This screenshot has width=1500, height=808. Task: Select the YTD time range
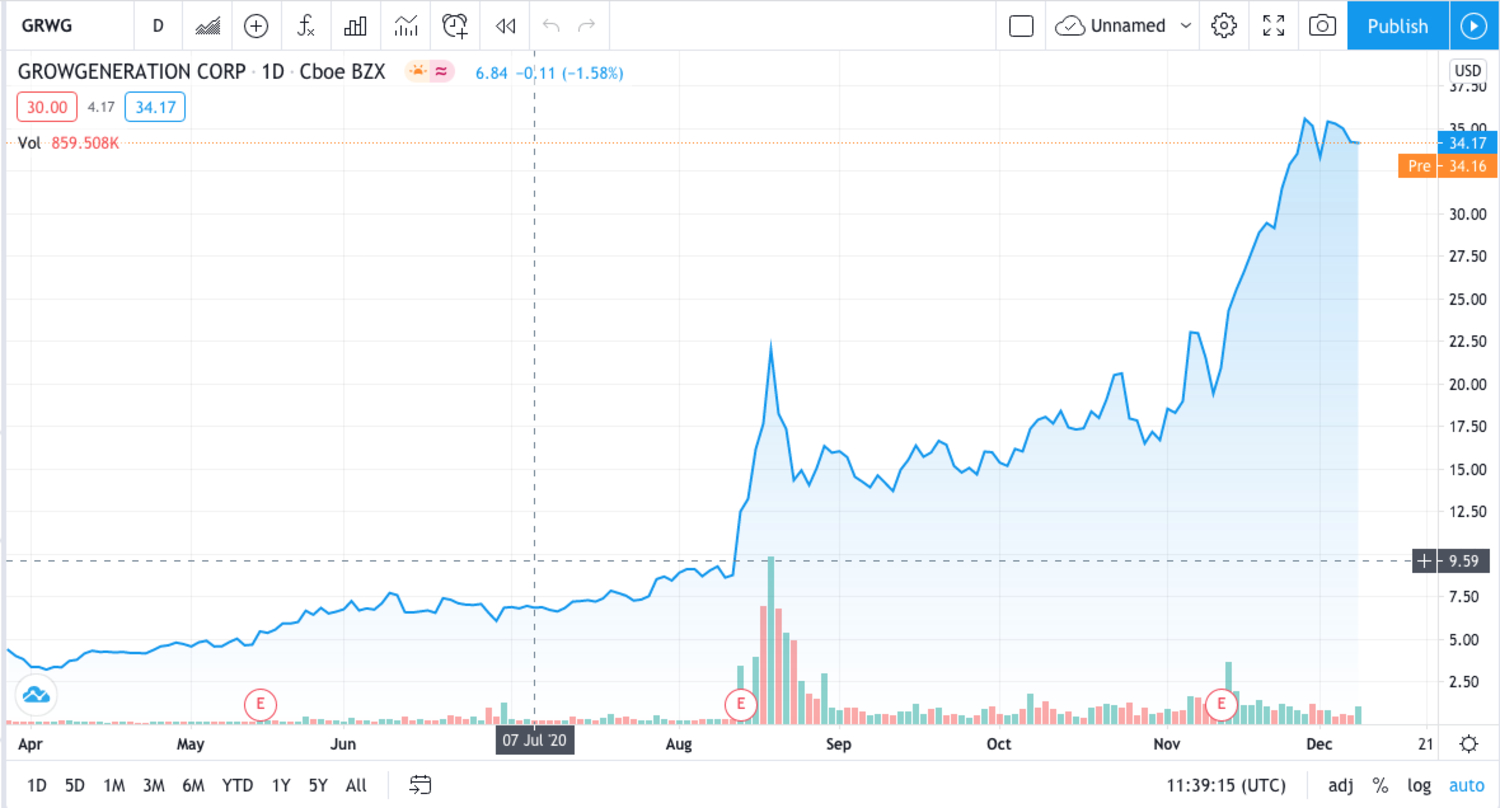[x=237, y=785]
